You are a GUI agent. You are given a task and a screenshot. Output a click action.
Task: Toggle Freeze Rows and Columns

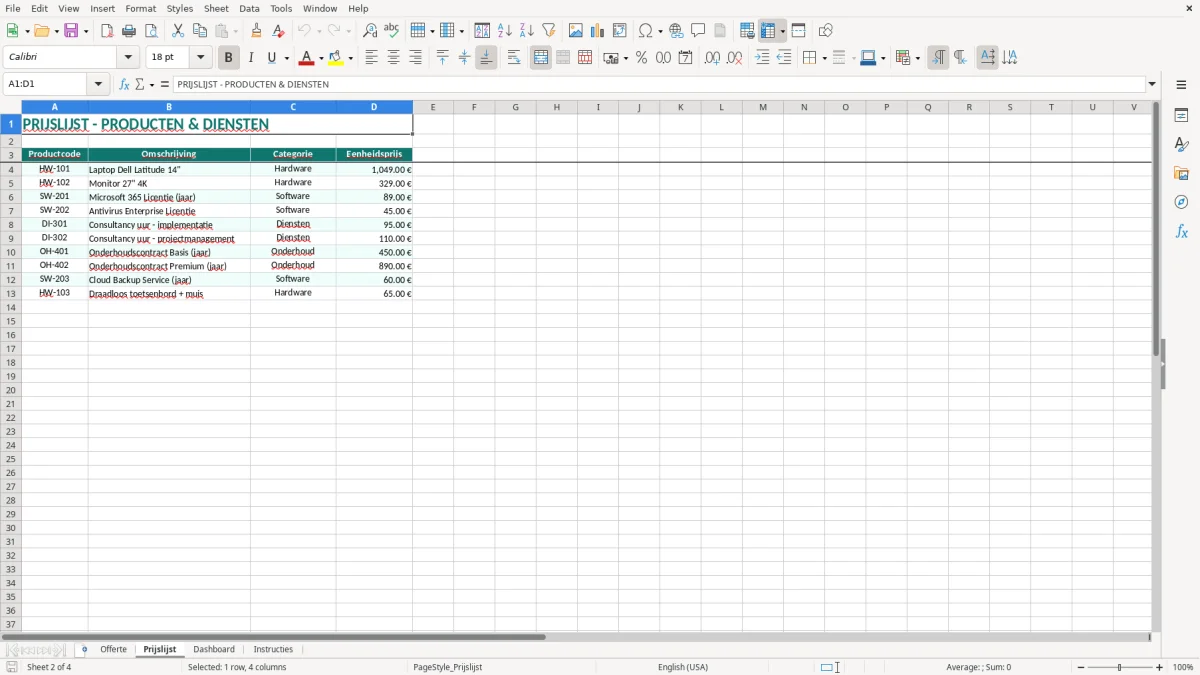click(768, 31)
